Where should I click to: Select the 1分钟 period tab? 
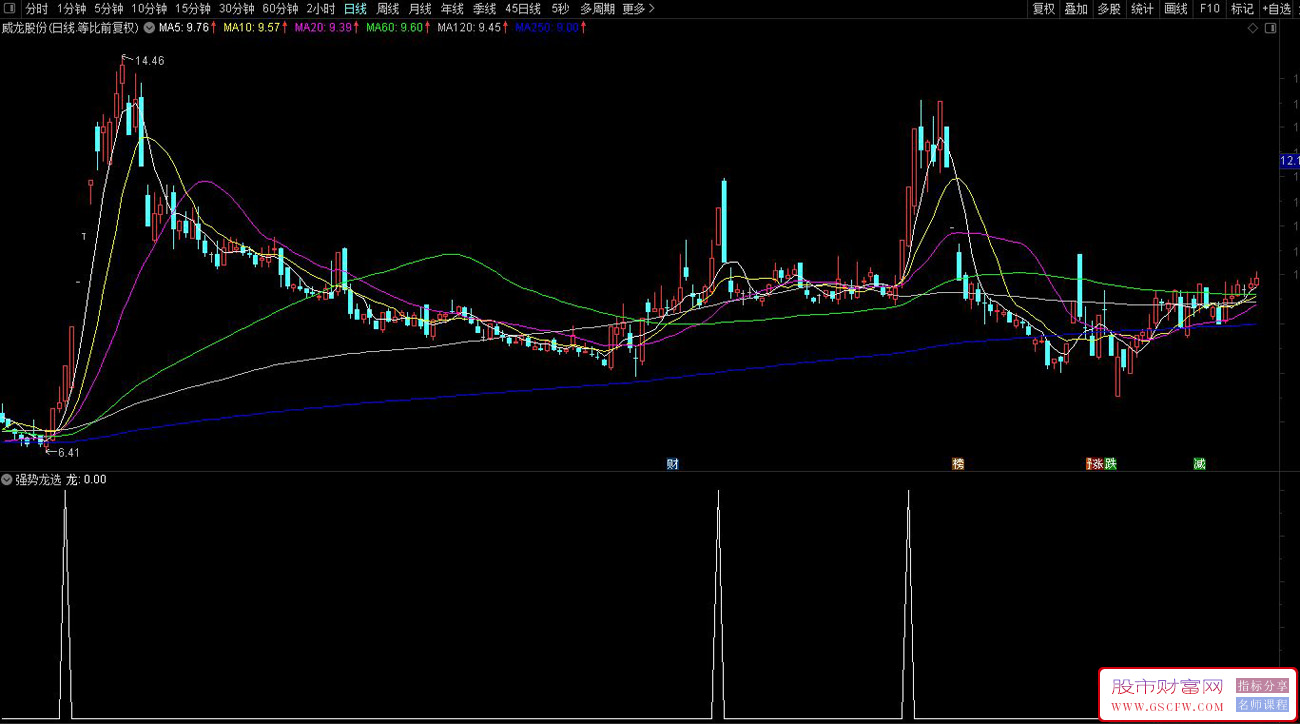(x=71, y=9)
